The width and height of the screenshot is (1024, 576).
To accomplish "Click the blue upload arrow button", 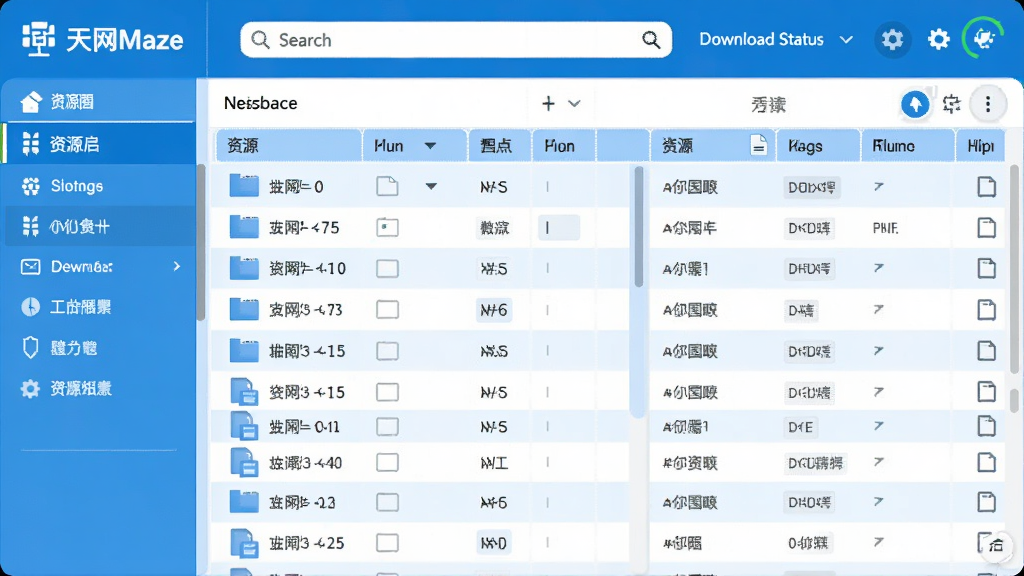I will (915, 104).
